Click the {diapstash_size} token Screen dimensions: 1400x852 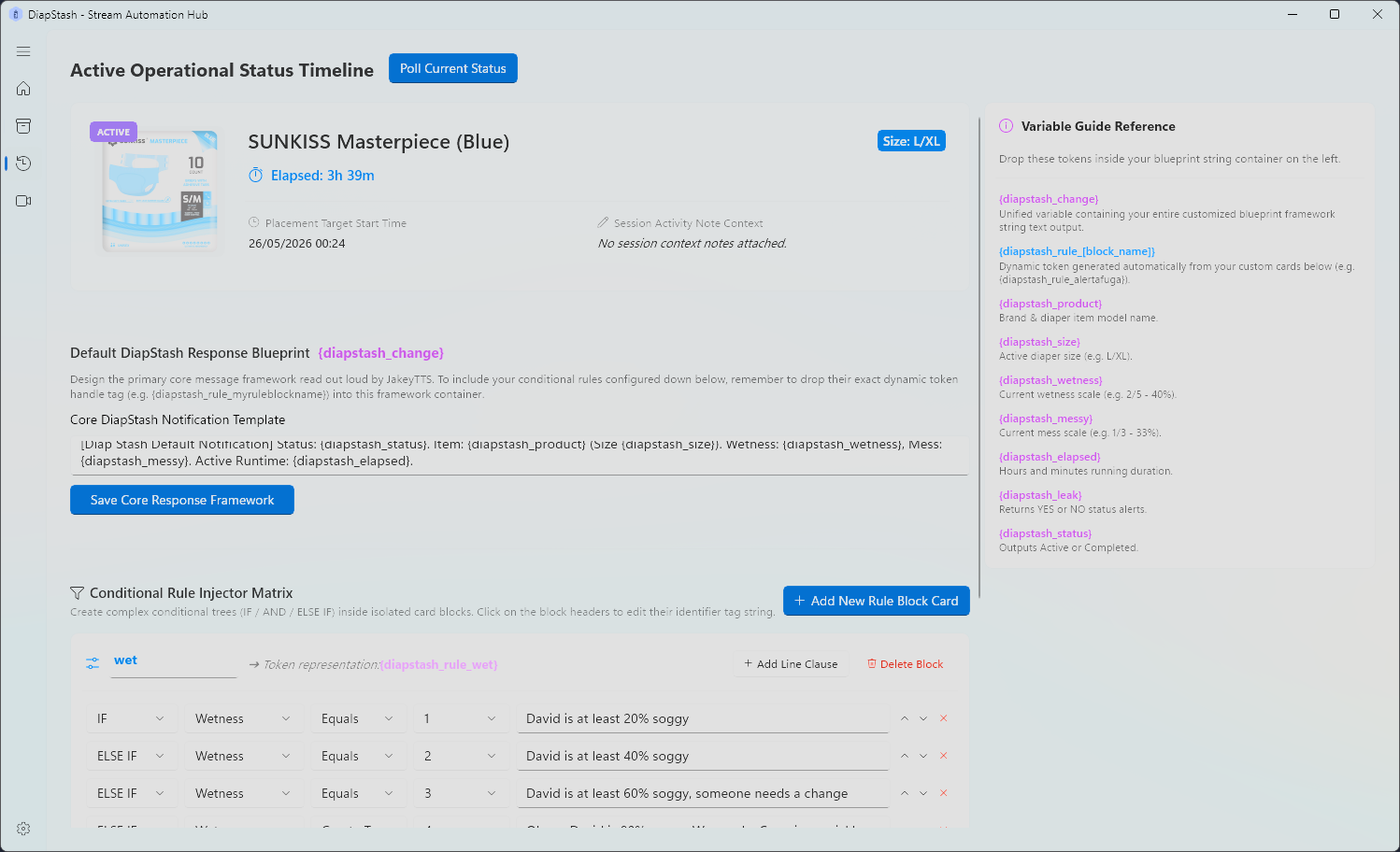point(1039,342)
